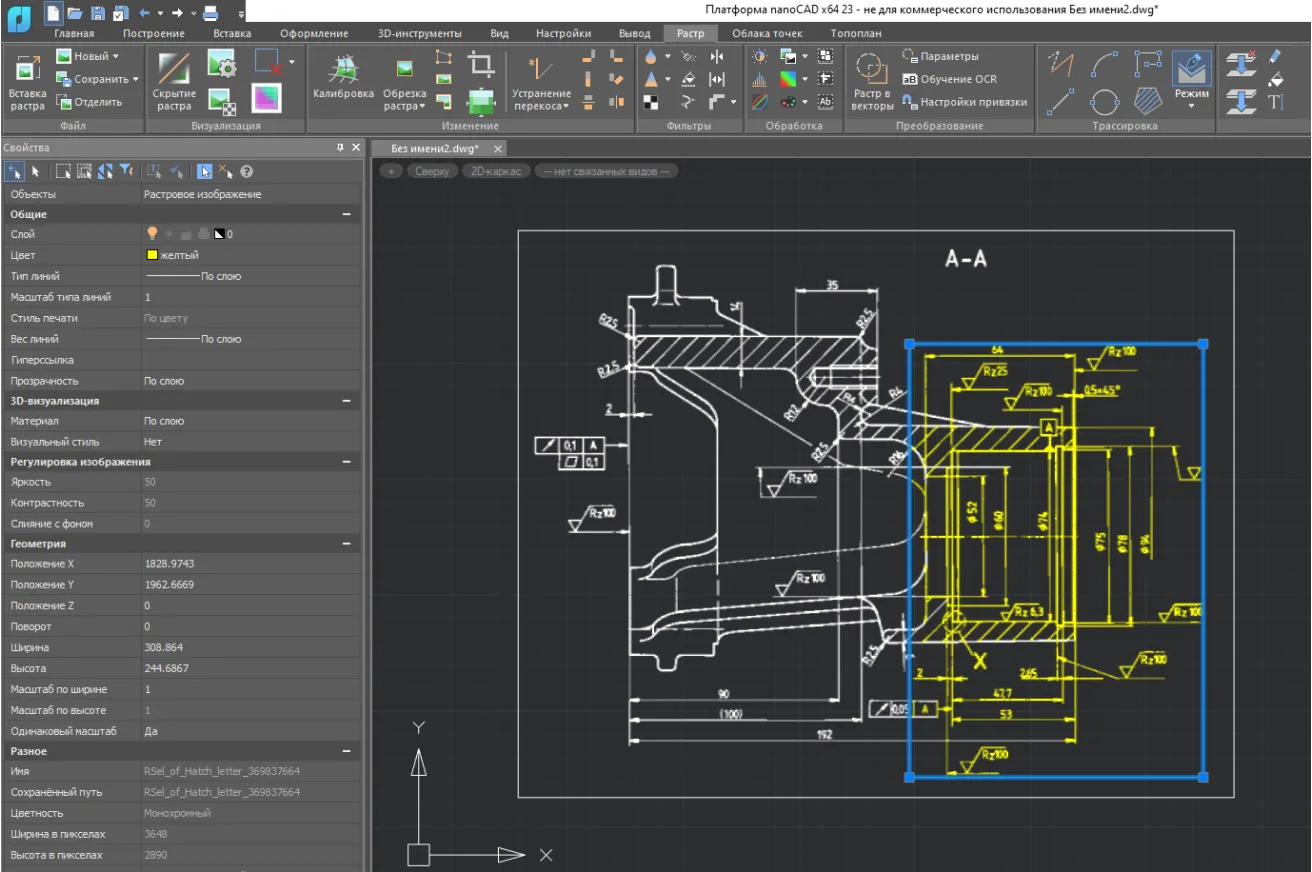Click the 2D-каркас button
The width and height of the screenshot is (1312, 872).
(496, 170)
